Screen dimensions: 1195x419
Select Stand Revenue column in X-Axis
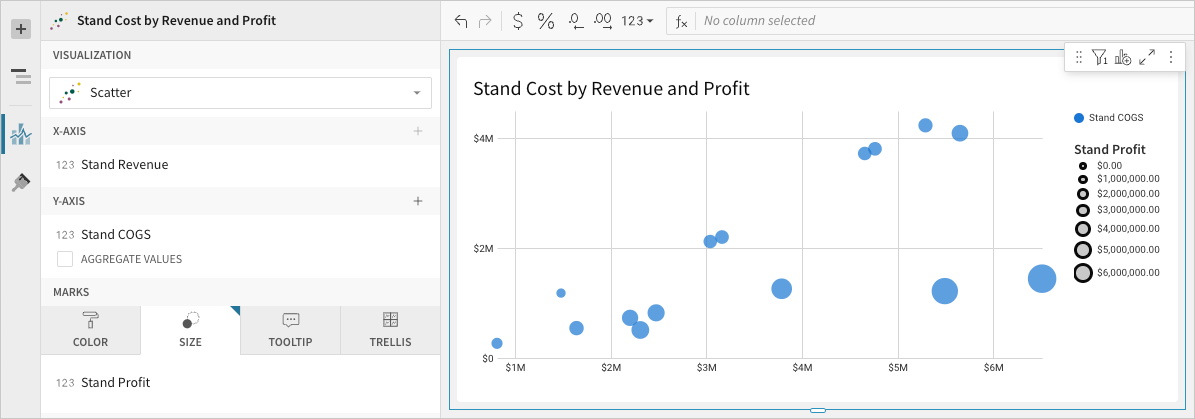point(124,165)
